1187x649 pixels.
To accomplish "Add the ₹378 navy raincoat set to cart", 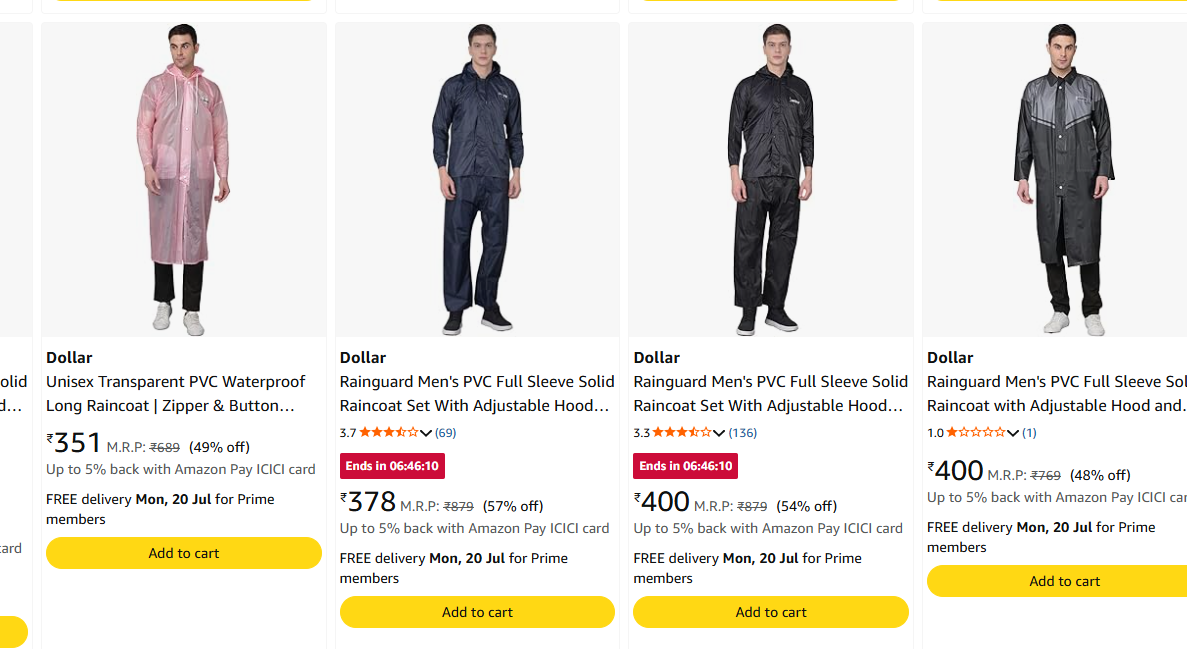I will 477,612.
